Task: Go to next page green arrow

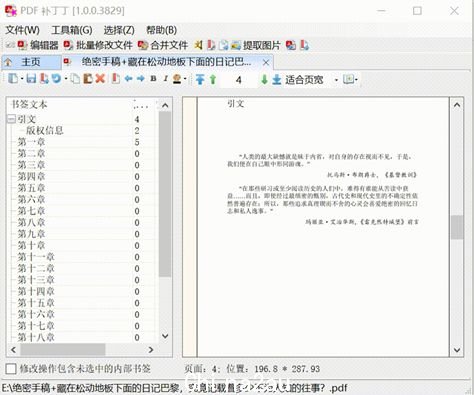Action: click(x=264, y=79)
